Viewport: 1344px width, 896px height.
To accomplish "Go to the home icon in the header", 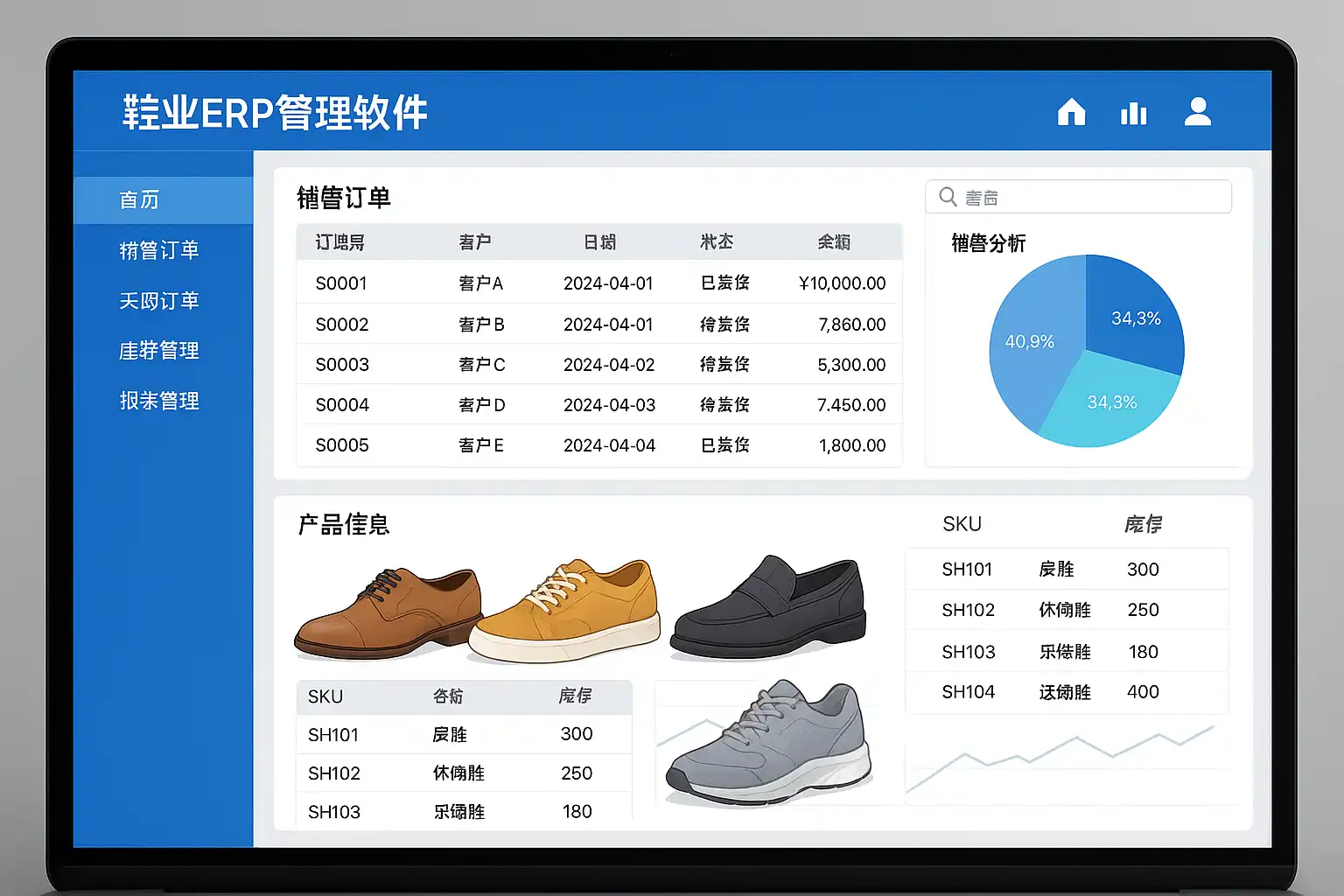I will [1071, 112].
